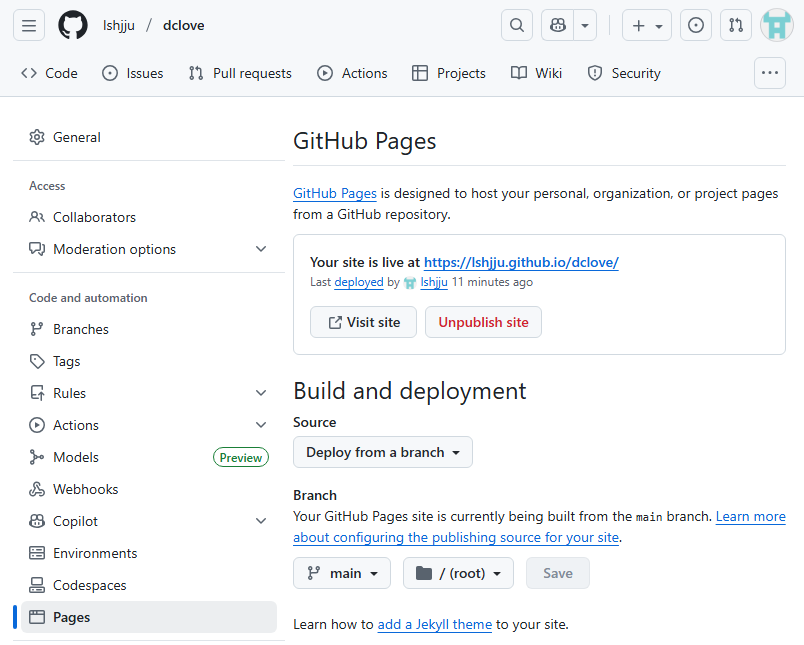Open the Deploy from a branch dropdown
The image size is (804, 645).
(x=383, y=452)
